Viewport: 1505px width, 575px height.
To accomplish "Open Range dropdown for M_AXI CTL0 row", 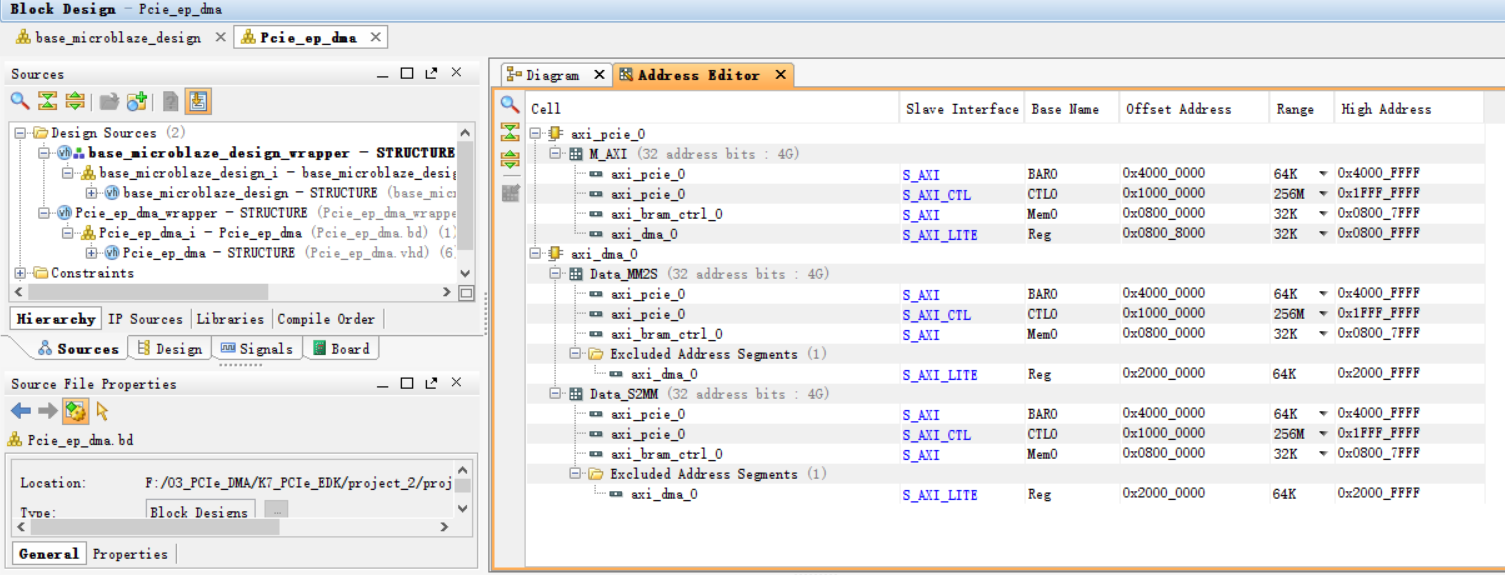I will point(1323,194).
